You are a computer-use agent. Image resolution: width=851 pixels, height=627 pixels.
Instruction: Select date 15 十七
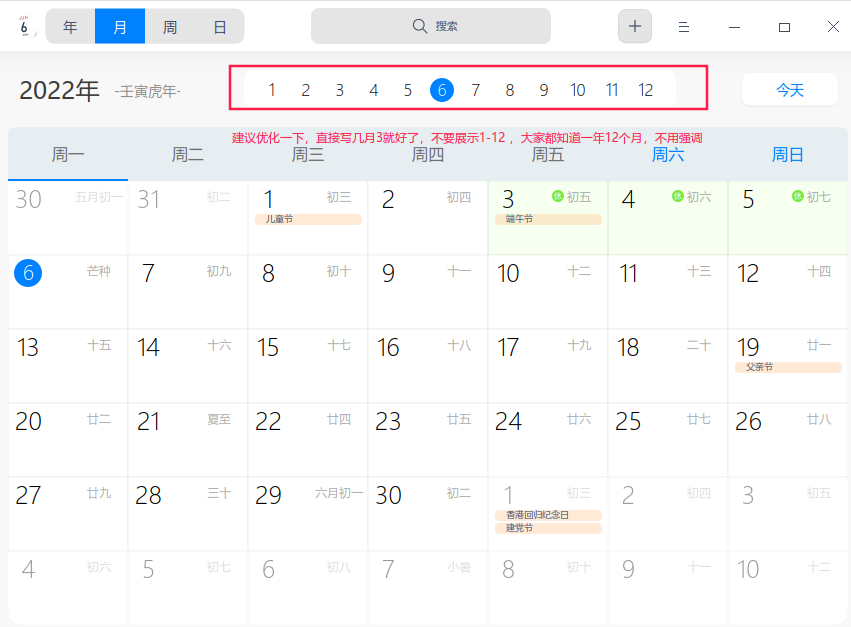[308, 366]
